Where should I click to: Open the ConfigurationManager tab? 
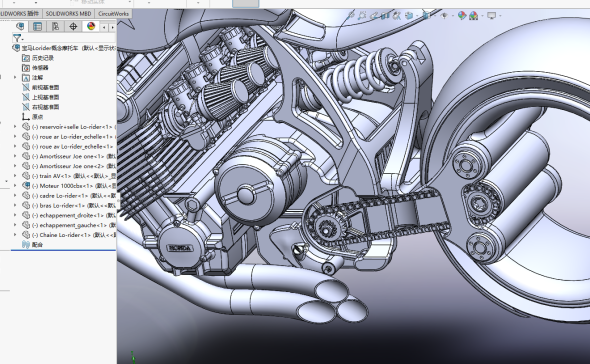point(55,26)
